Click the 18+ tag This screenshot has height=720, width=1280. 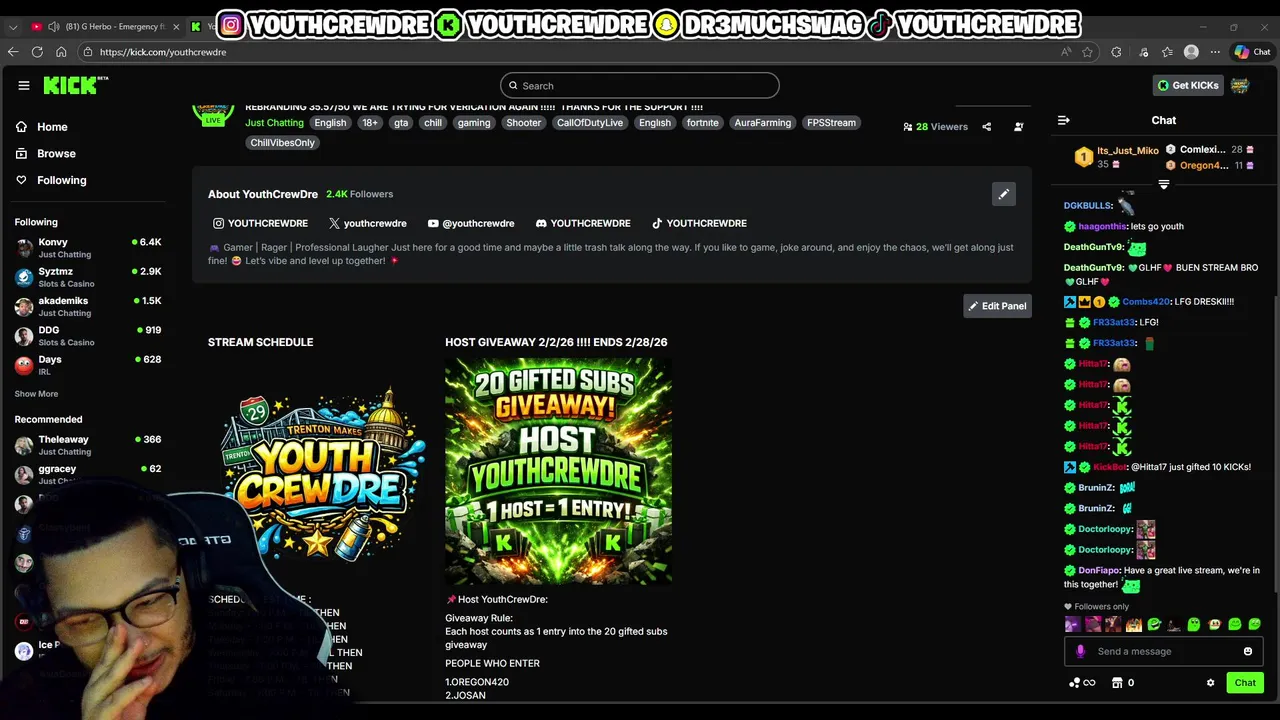pos(370,123)
